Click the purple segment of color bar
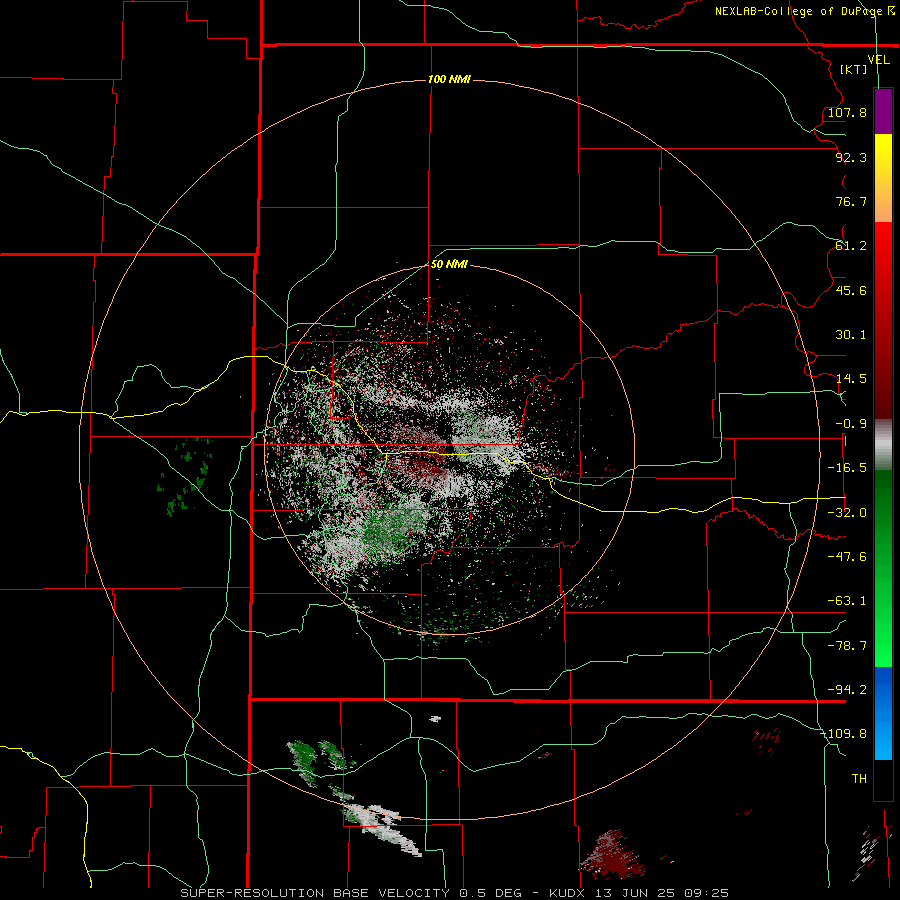This screenshot has width=900, height=900. [883, 111]
